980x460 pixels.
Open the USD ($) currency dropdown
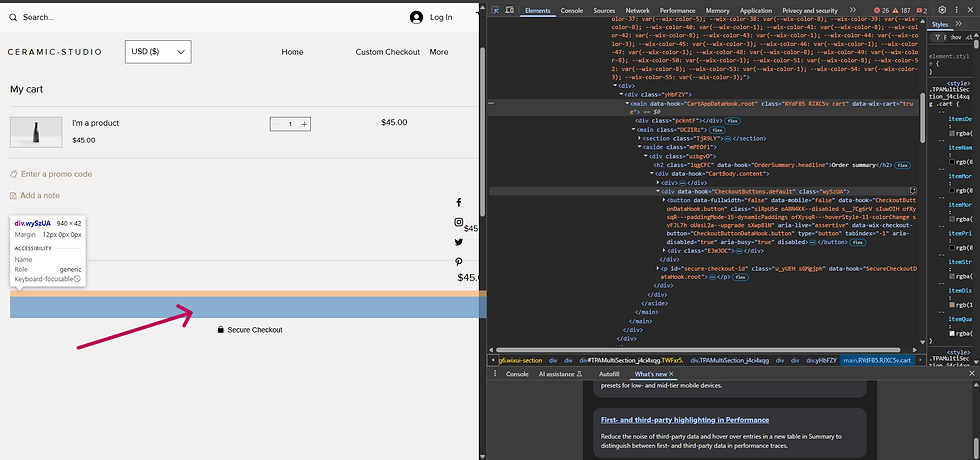[158, 52]
